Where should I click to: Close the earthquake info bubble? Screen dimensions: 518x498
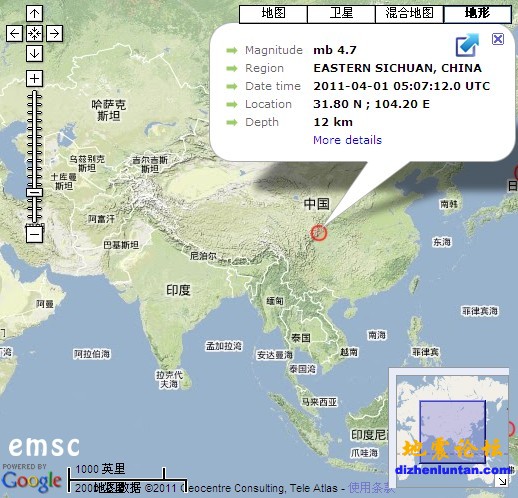point(498,39)
